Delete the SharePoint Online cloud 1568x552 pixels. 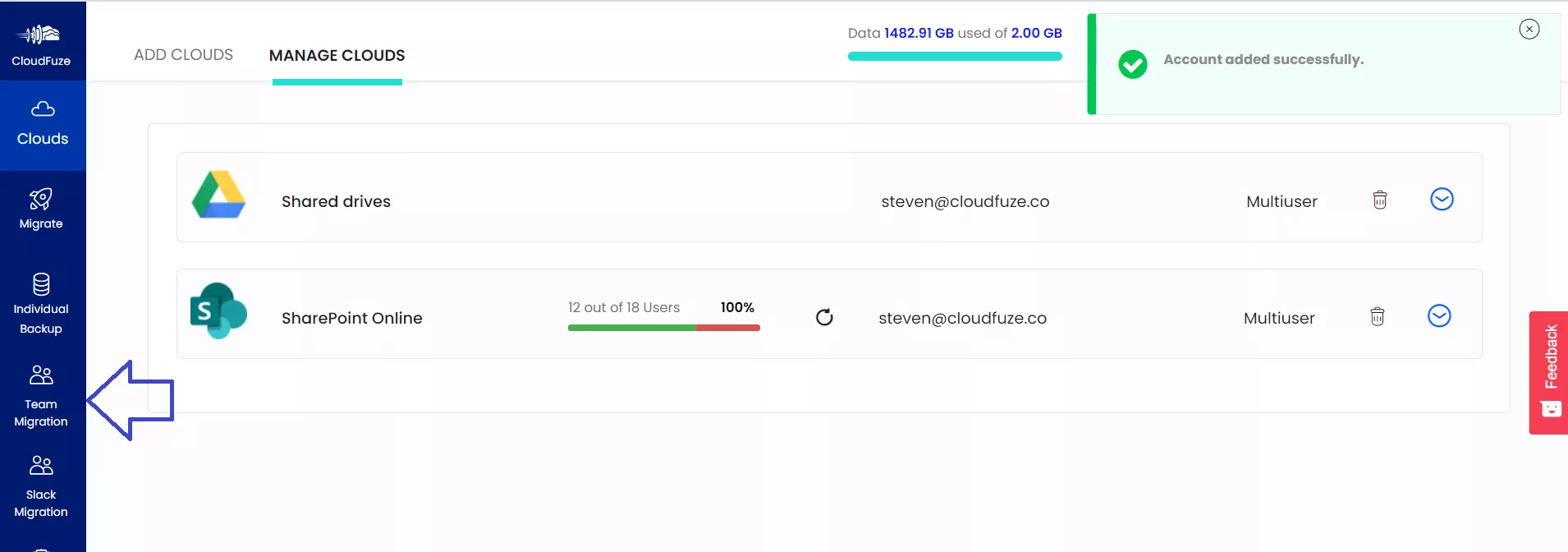tap(1378, 316)
